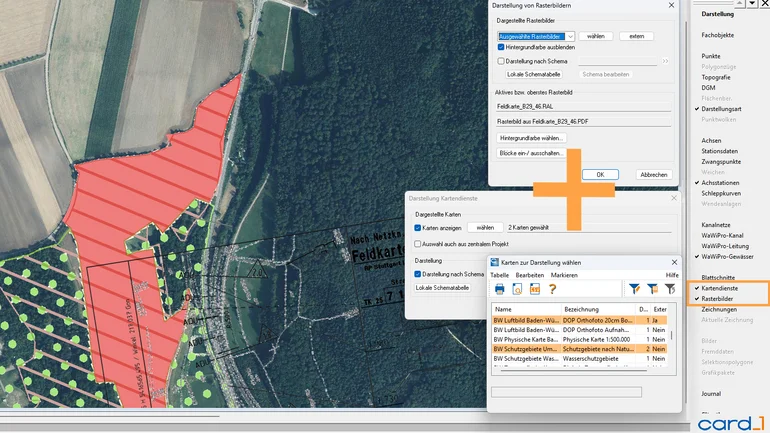Click Kartendienste in the right sidebar
This screenshot has height=433, width=770.
719,288
